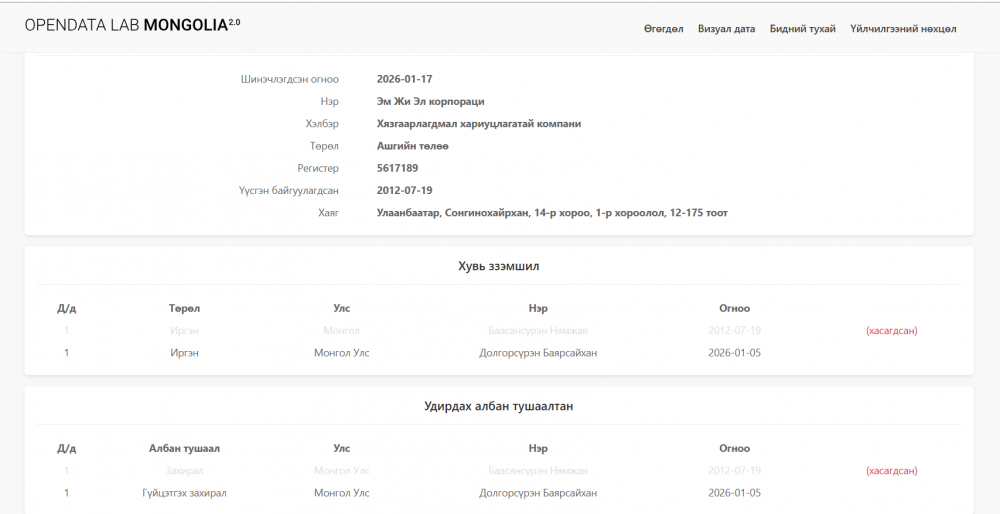Click the (хасагдсан) label in the Хувь эзэмшил table

point(891,330)
